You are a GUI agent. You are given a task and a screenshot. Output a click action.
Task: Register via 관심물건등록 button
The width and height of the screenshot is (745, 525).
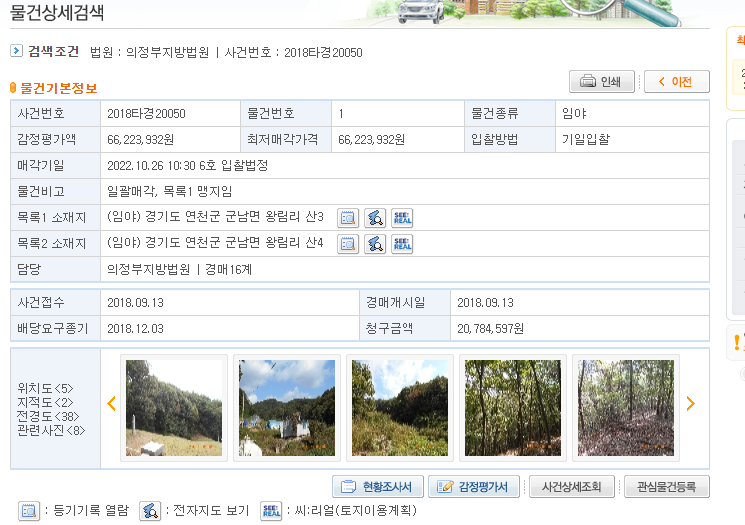[x=667, y=487]
